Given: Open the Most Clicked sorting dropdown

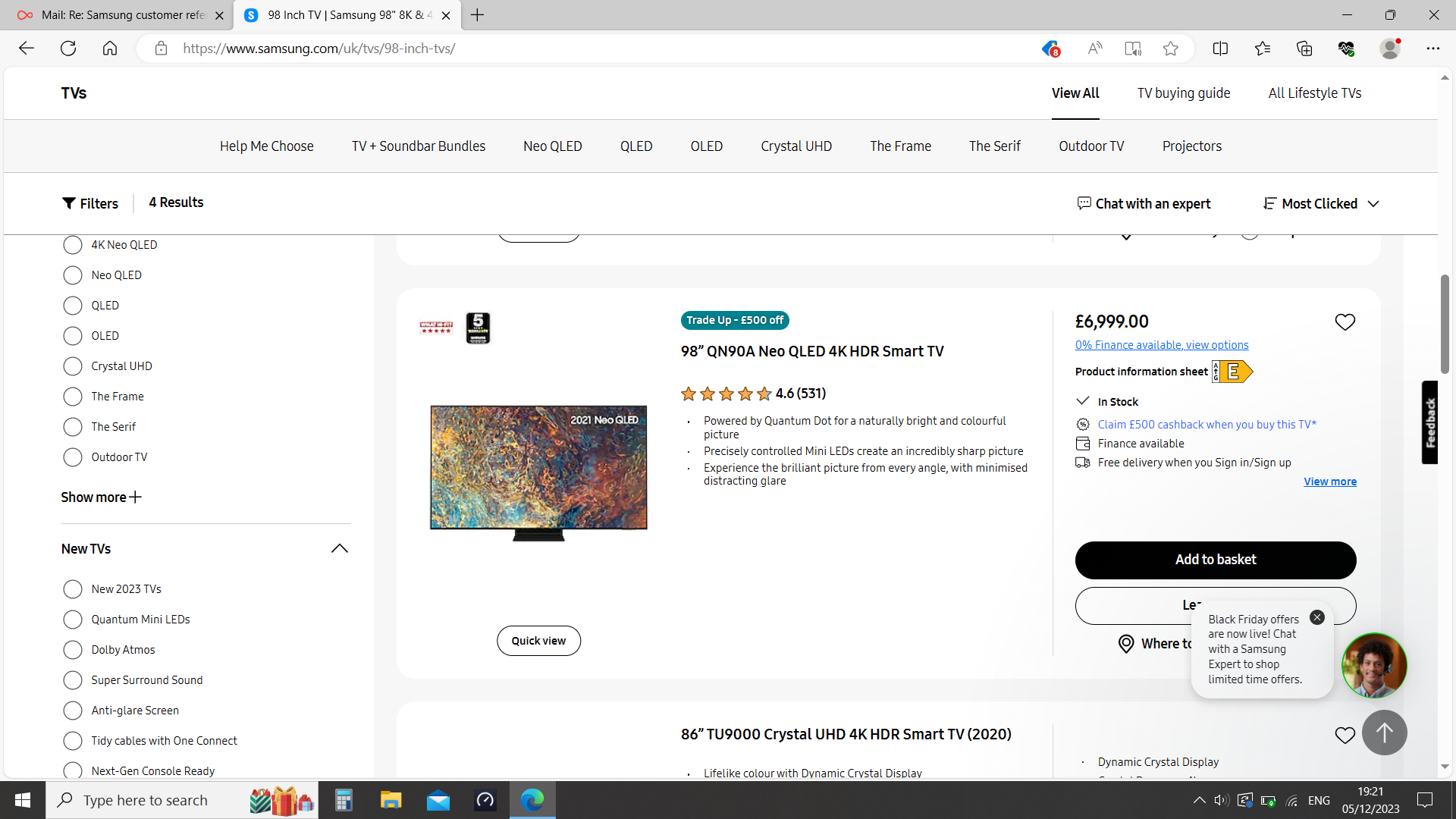Looking at the screenshot, I should [x=1319, y=203].
